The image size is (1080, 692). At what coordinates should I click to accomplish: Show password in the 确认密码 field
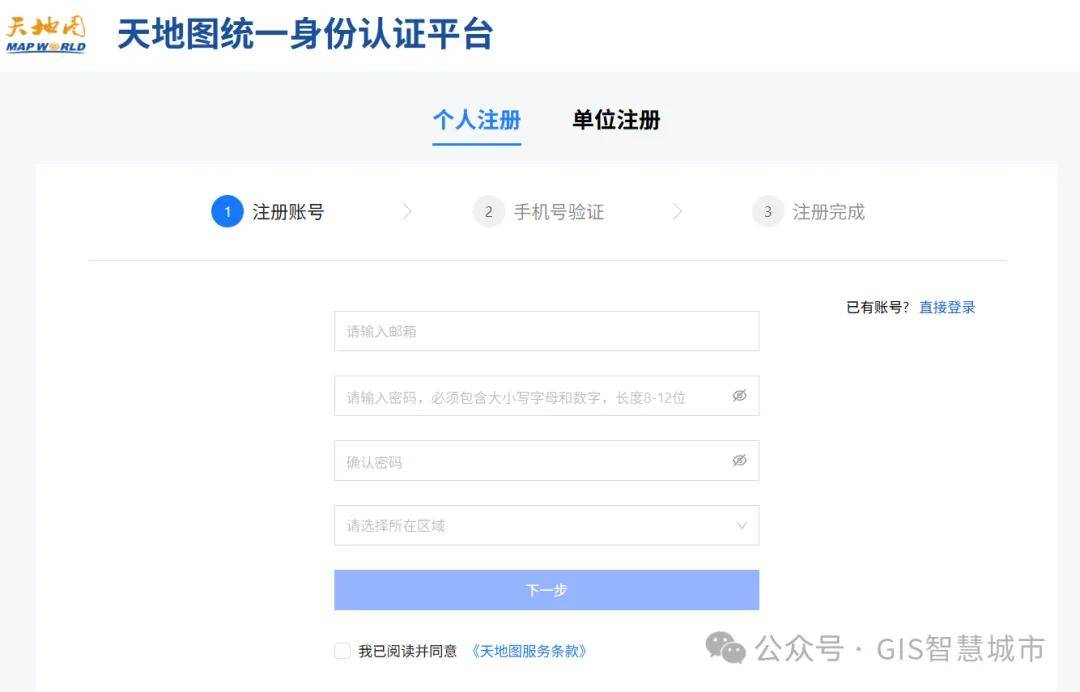click(739, 461)
